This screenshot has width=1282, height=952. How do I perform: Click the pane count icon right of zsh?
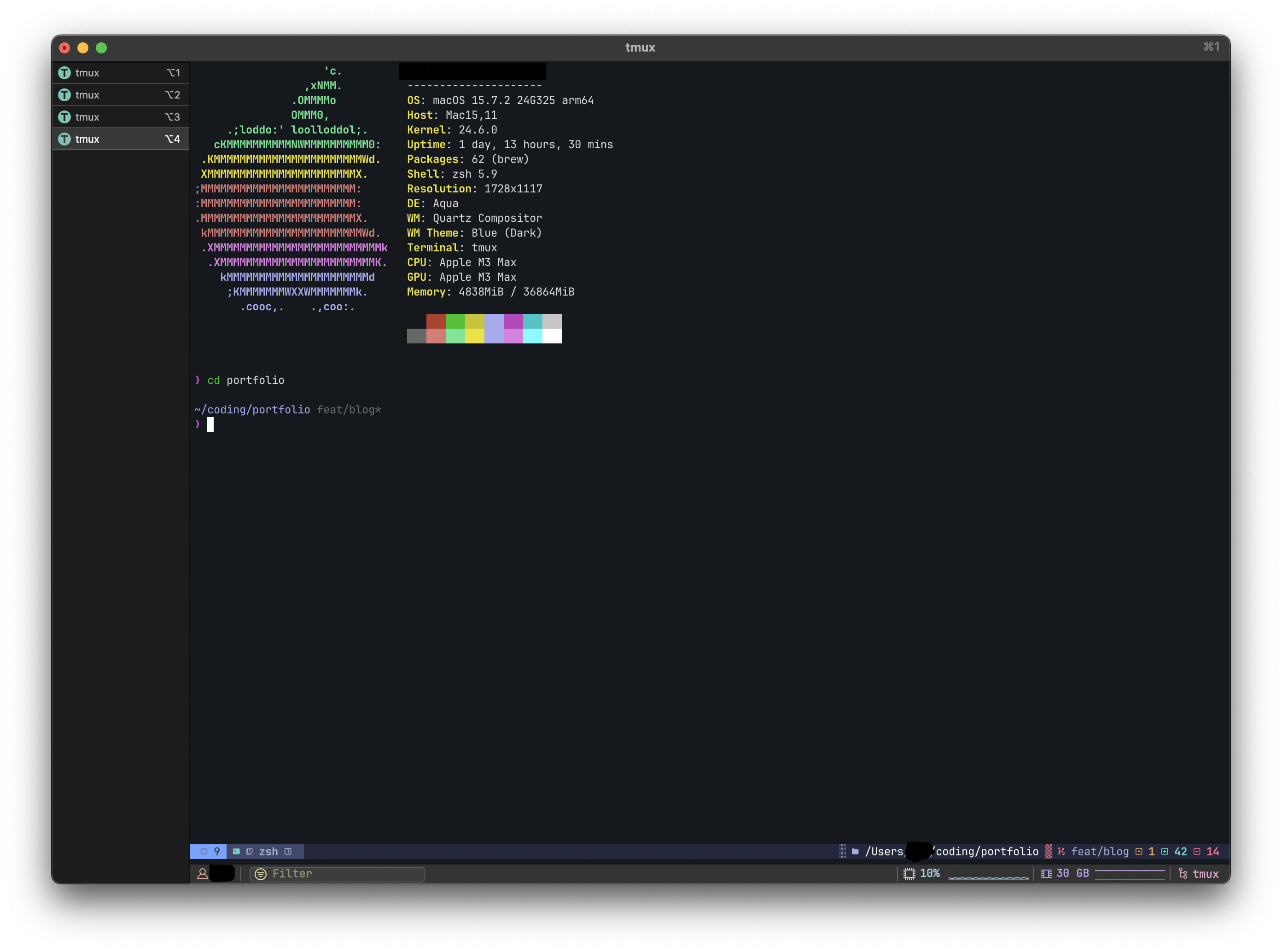tap(288, 851)
